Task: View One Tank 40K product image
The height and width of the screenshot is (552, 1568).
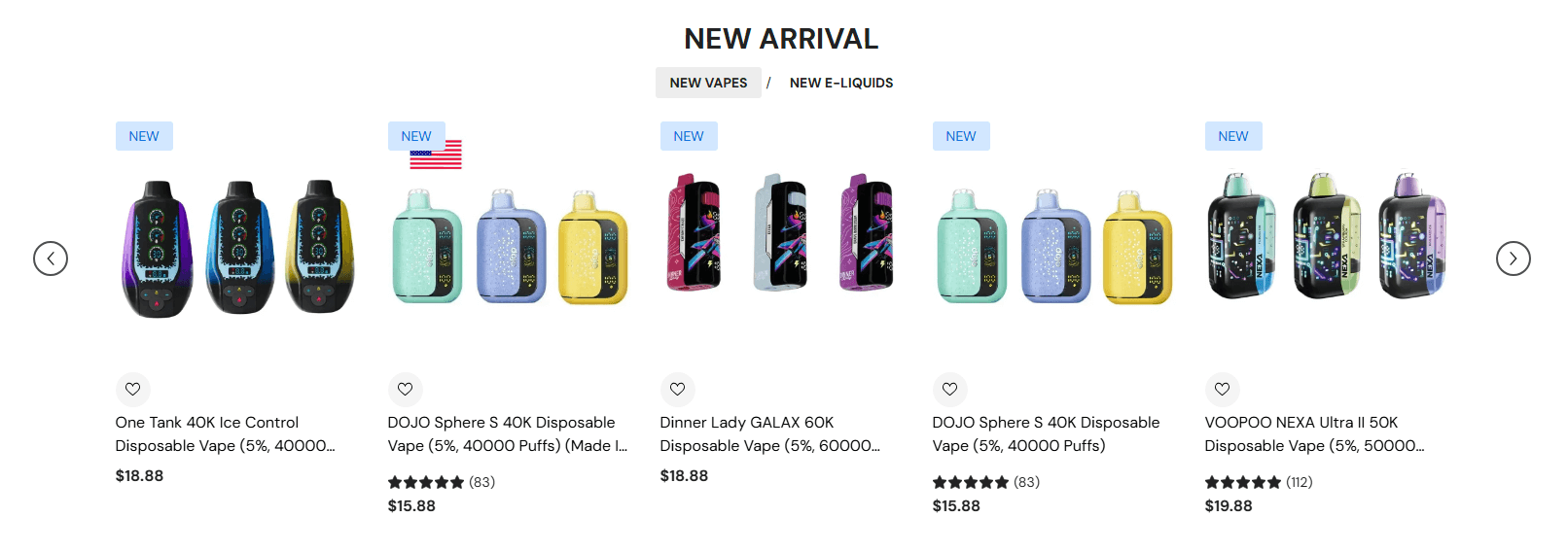Action: point(238,249)
